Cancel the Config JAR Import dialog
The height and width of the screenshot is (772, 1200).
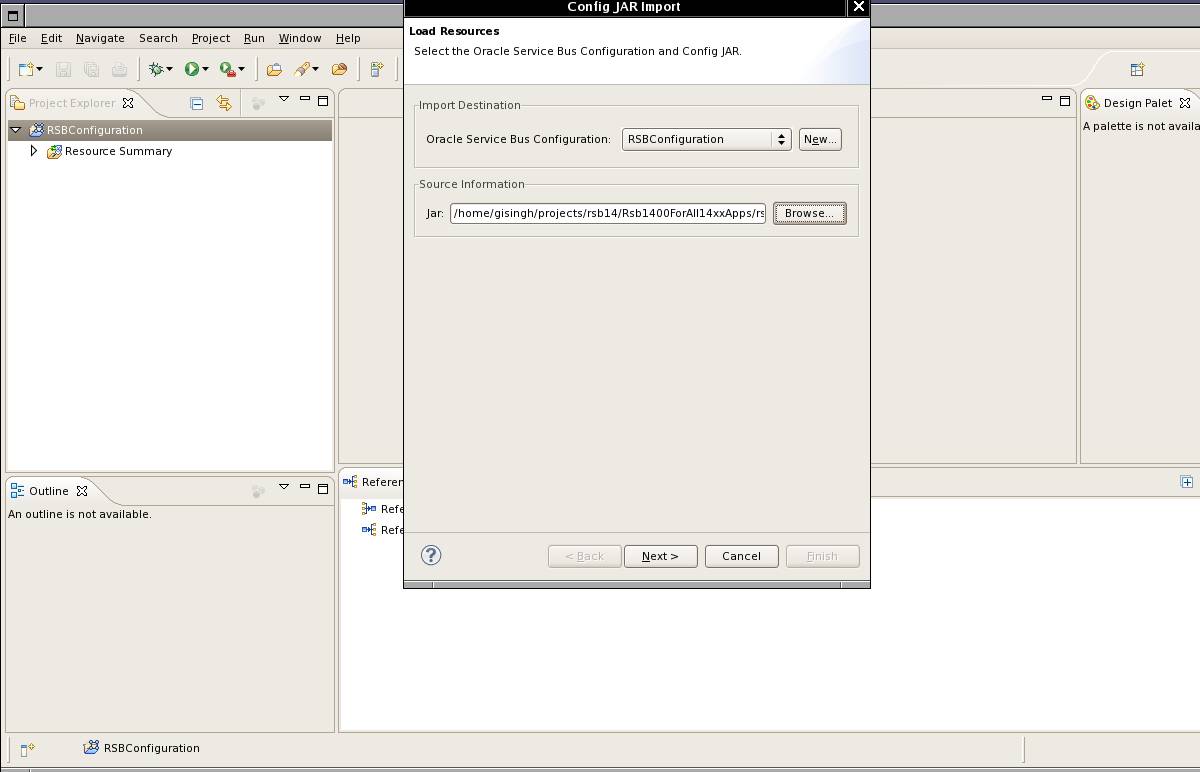coord(742,556)
